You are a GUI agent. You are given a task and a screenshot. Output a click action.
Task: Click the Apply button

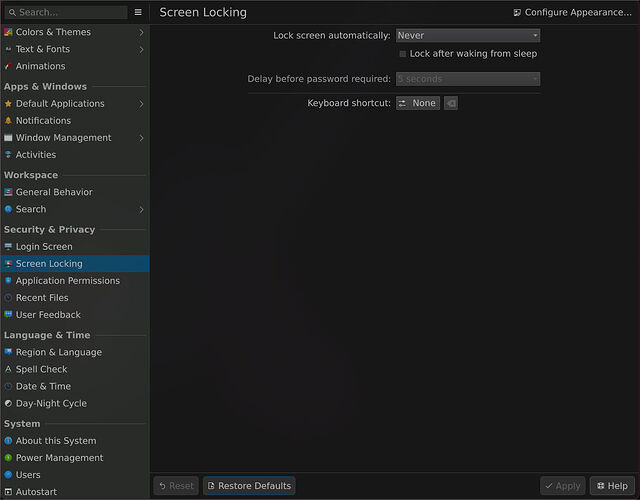[x=563, y=486]
